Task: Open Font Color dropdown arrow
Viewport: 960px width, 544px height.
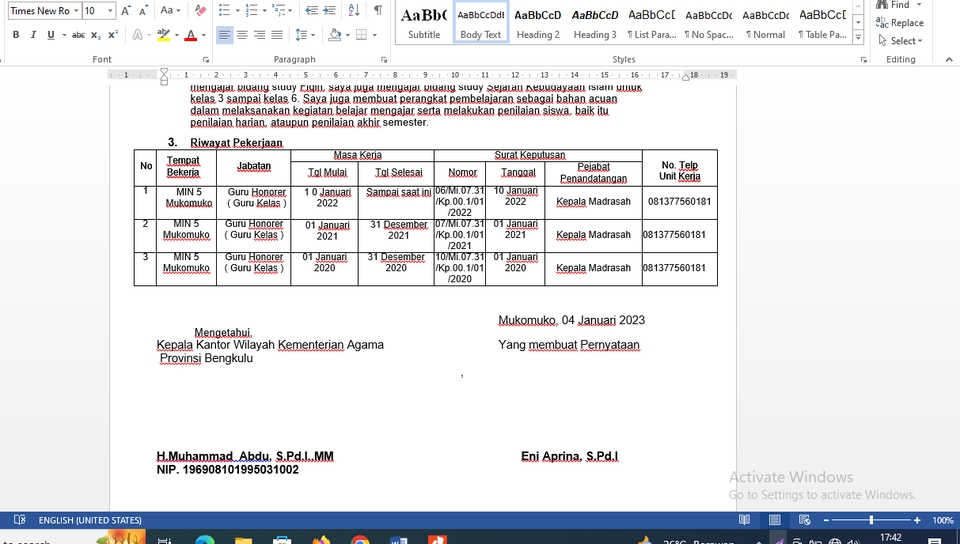Action: point(204,35)
